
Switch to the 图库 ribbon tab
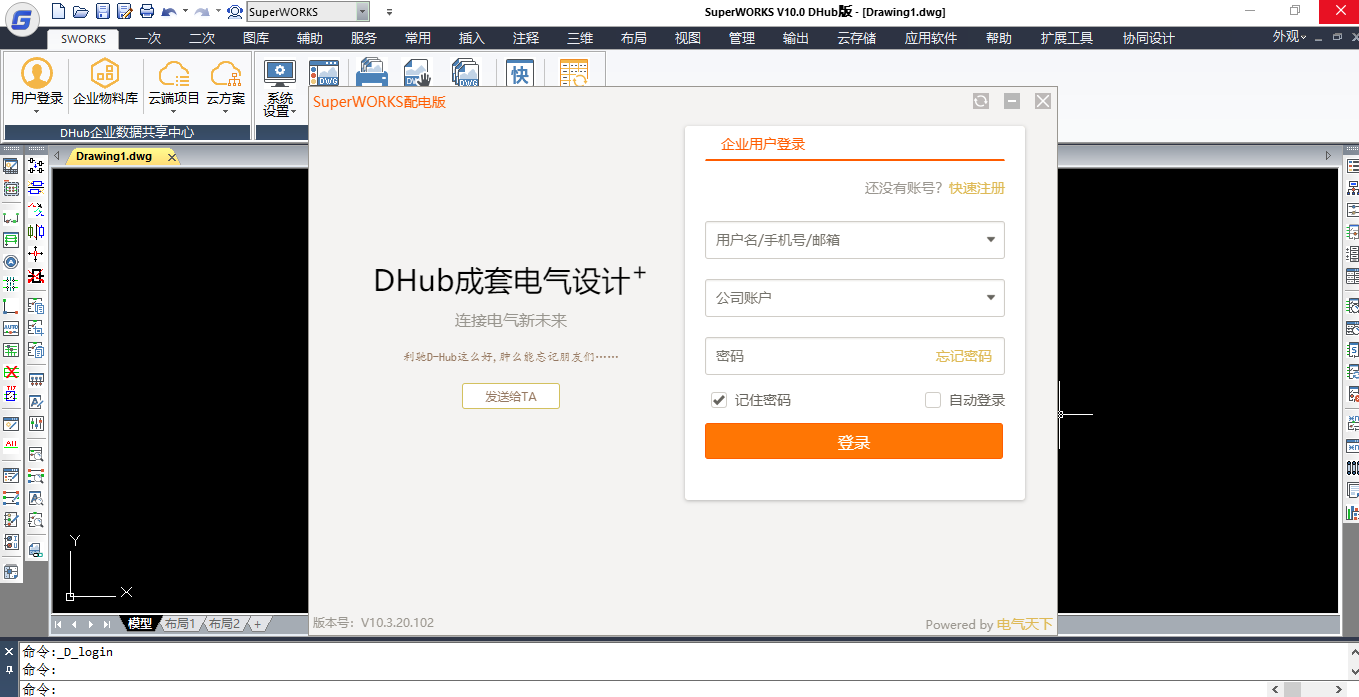click(x=256, y=38)
